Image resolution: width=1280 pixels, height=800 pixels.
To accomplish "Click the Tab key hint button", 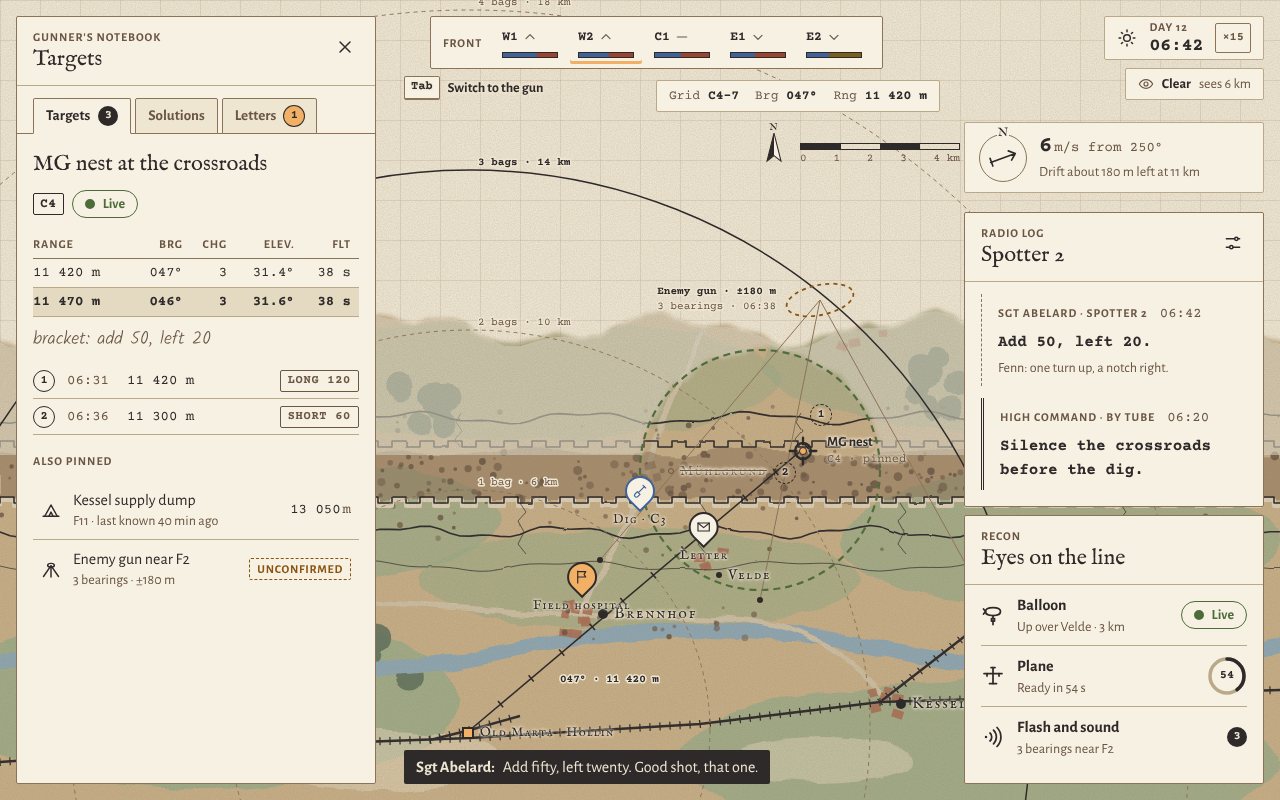I will pyautogui.click(x=422, y=87).
